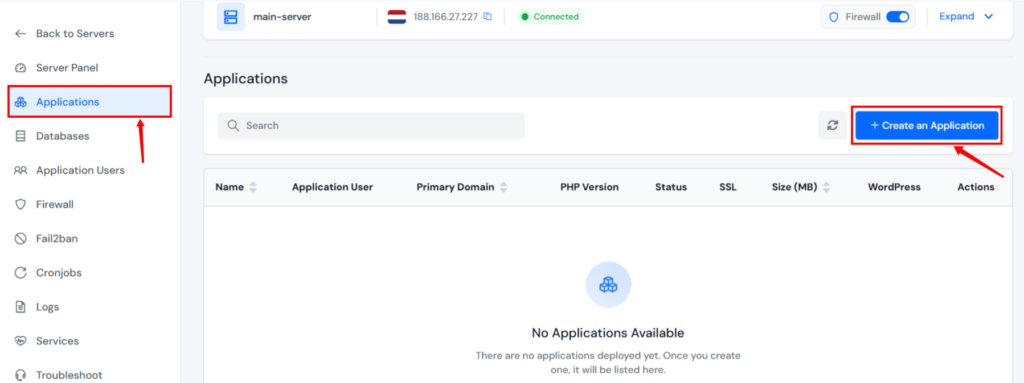Image resolution: width=1024 pixels, height=383 pixels.
Task: Expand the main-server details
Action: pyautogui.click(x=966, y=16)
